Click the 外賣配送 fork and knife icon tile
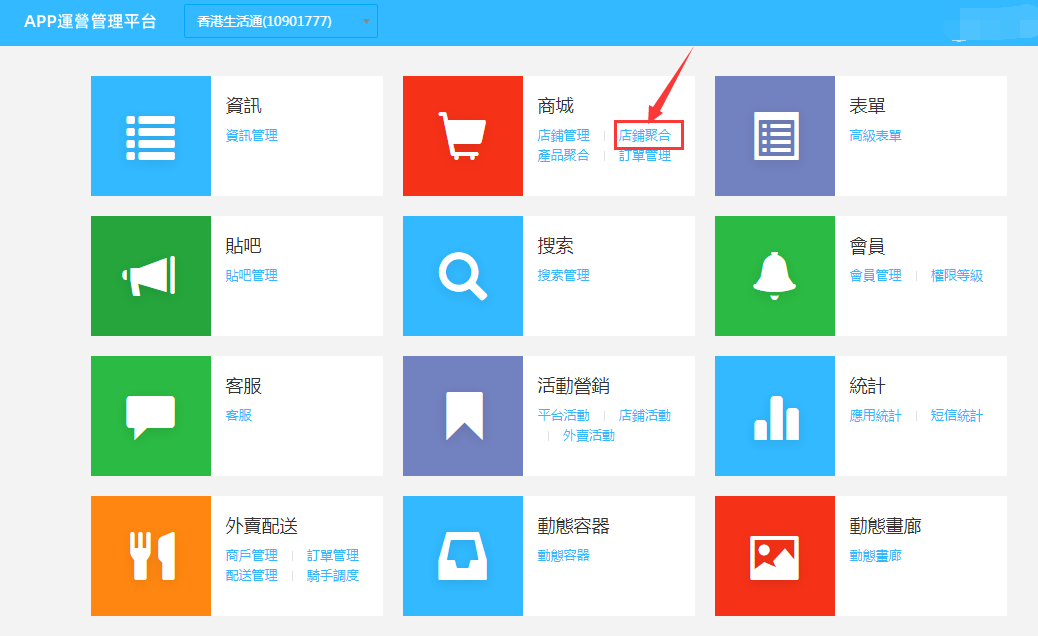The width and height of the screenshot is (1038, 636). click(151, 556)
